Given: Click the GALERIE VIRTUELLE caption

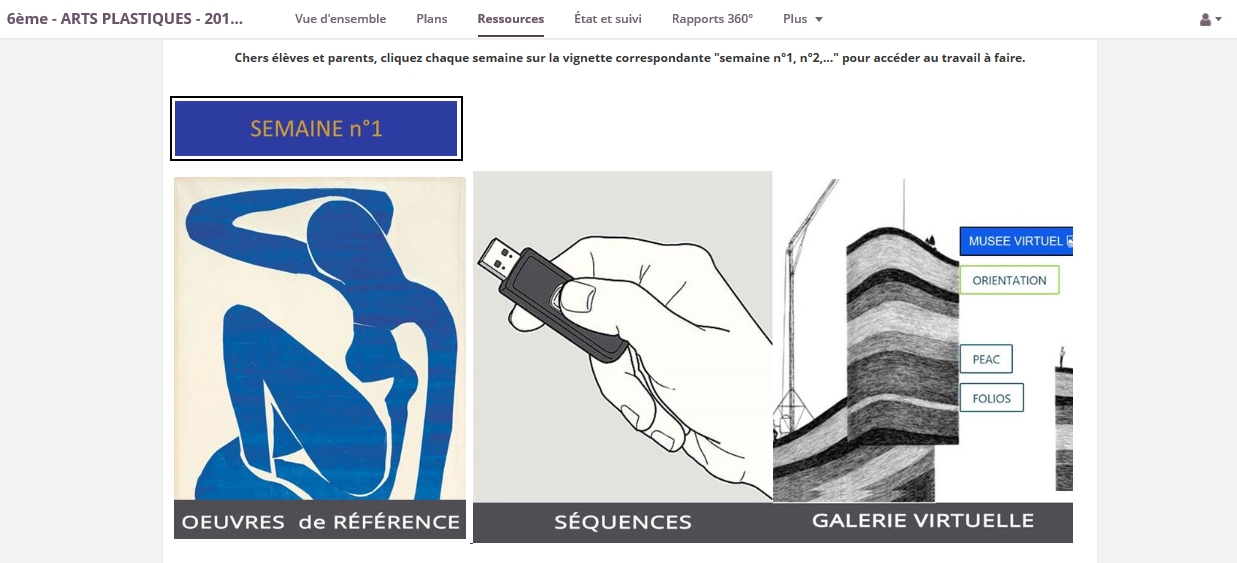Looking at the screenshot, I should pyautogui.click(x=923, y=521).
